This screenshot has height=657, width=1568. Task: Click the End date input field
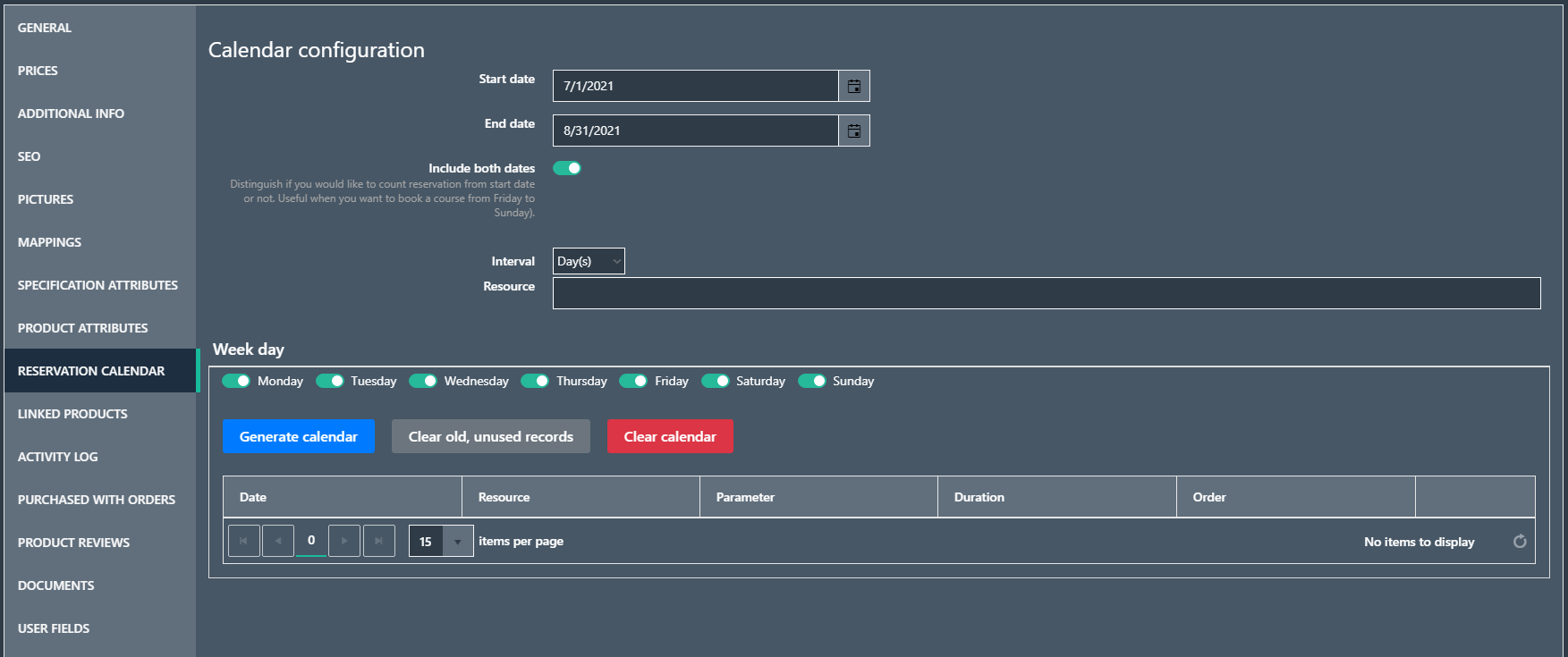[x=696, y=131]
